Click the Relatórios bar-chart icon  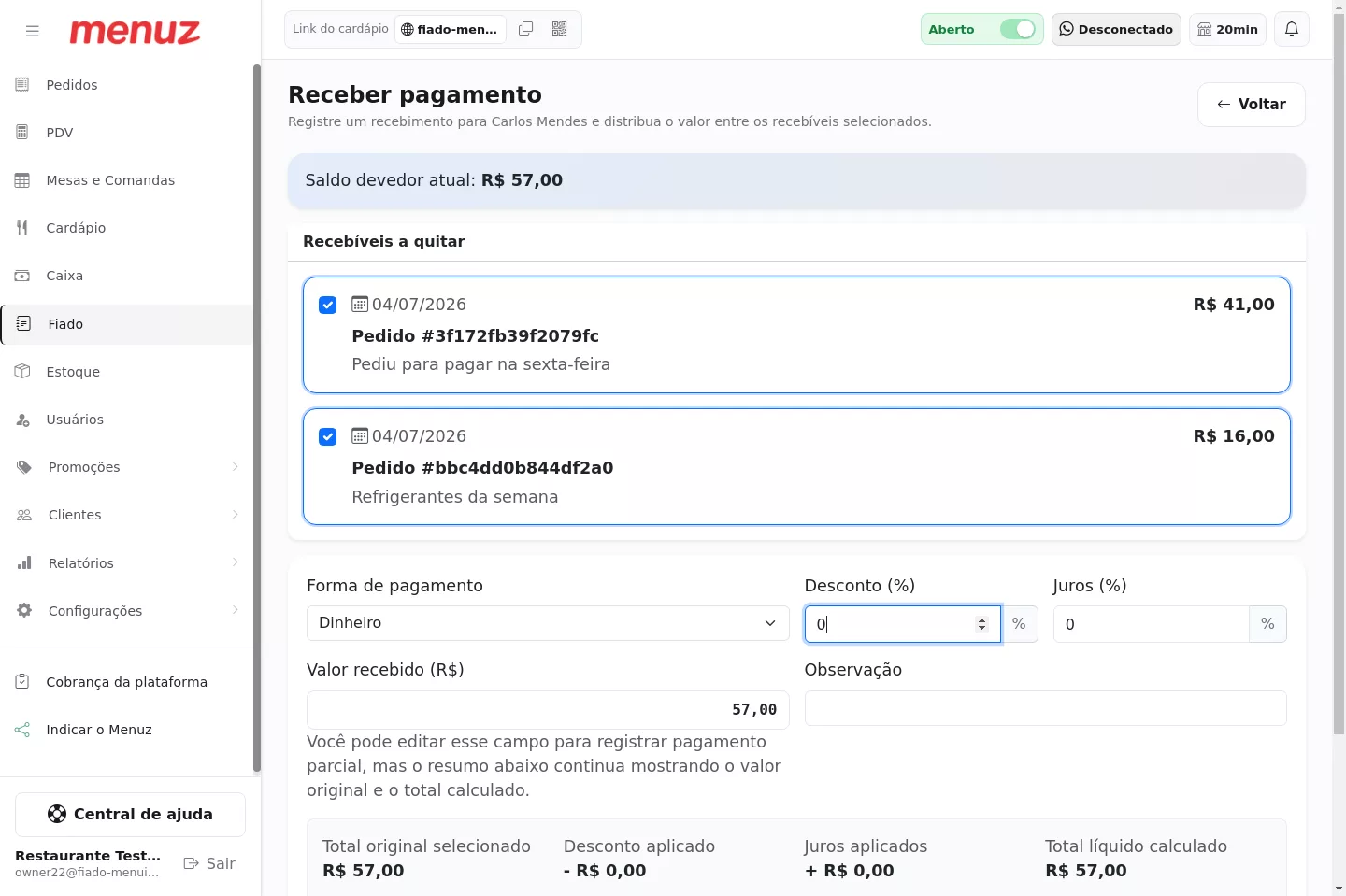click(24, 562)
